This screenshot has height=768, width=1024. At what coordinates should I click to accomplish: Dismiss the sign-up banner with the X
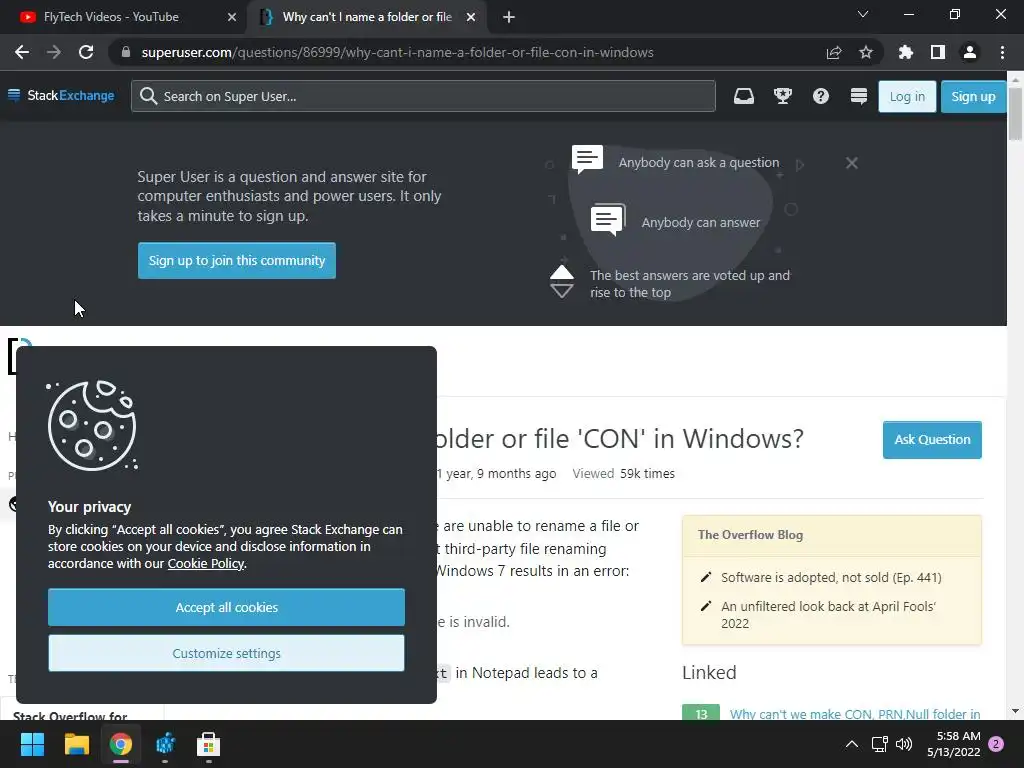click(852, 163)
